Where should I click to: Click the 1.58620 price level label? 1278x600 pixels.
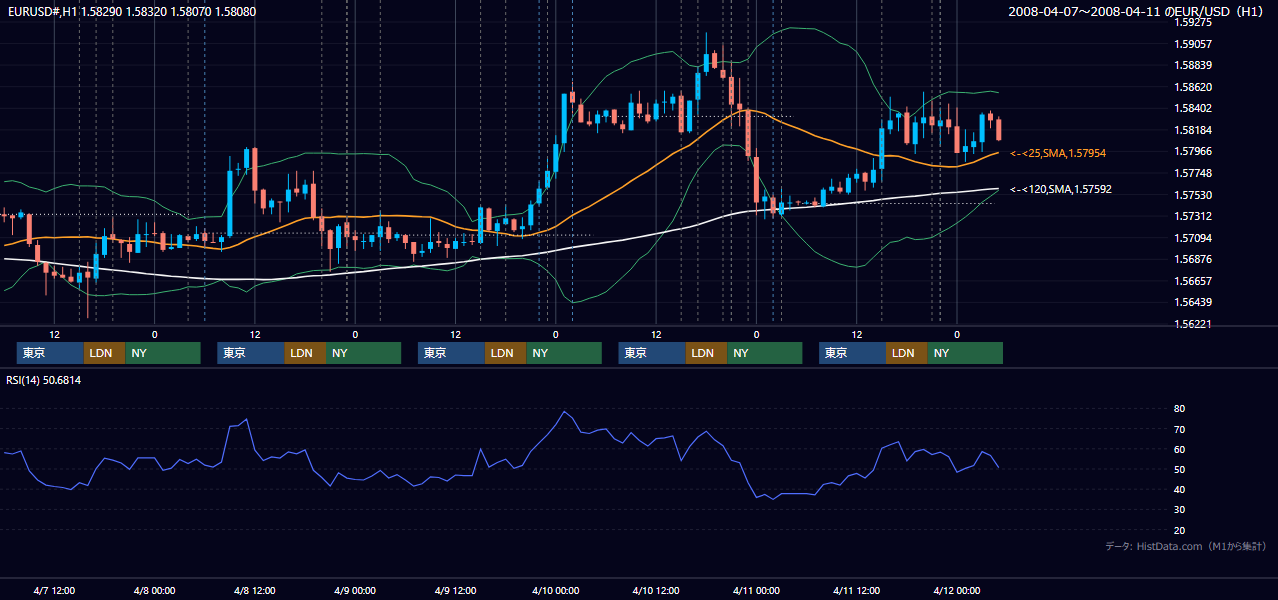click(1194, 87)
